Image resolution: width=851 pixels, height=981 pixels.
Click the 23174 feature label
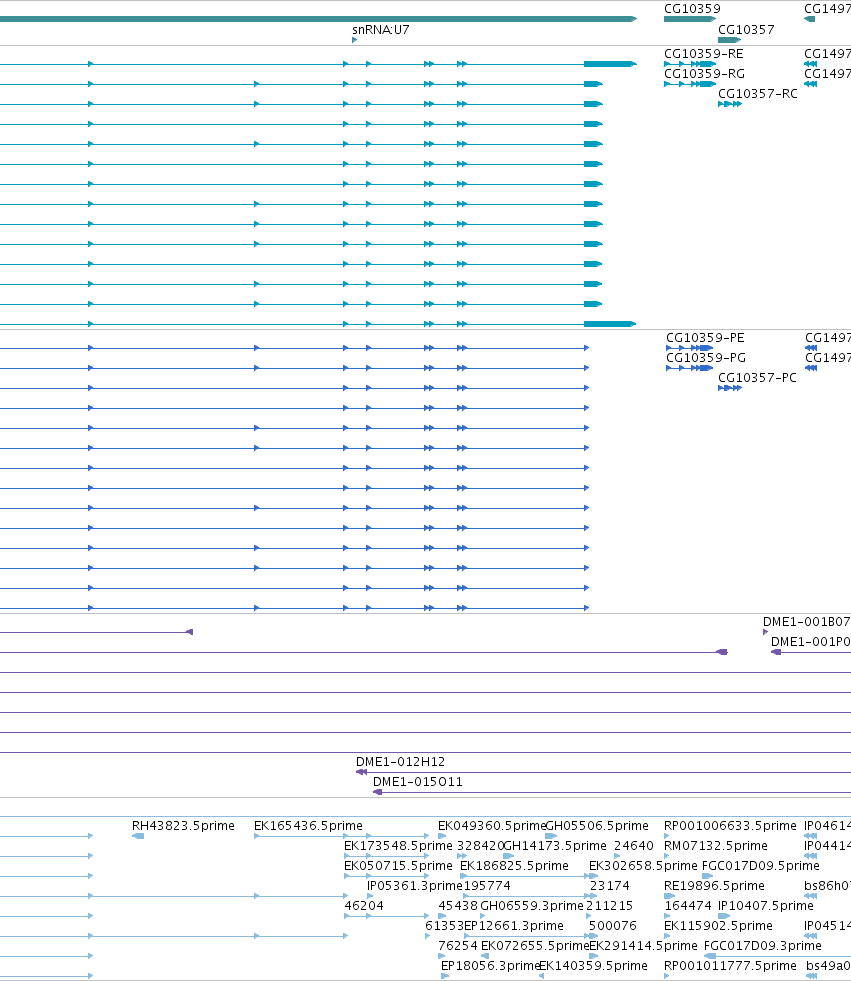[x=609, y=886]
